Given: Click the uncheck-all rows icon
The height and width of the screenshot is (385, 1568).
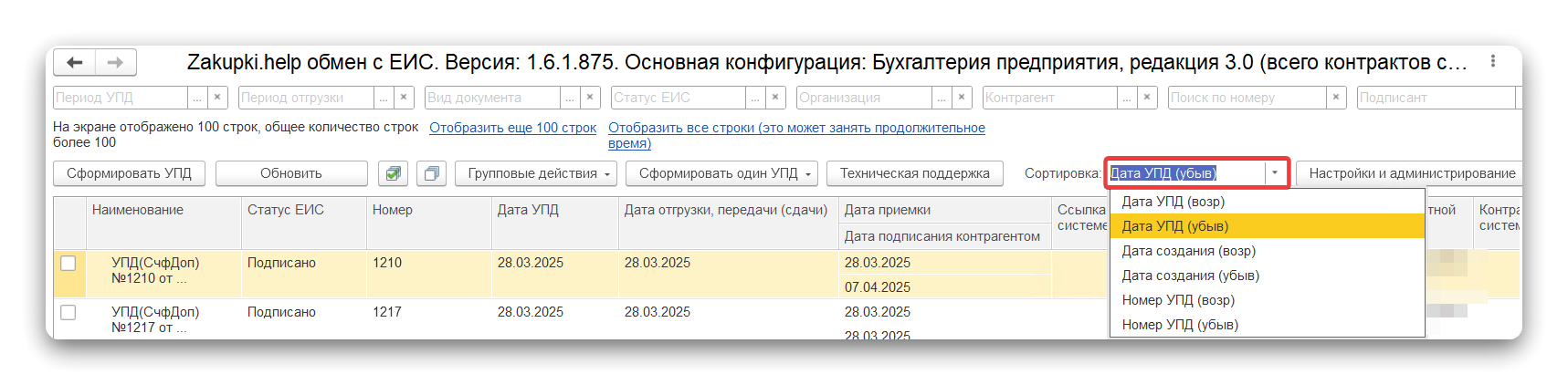Looking at the screenshot, I should (x=431, y=173).
